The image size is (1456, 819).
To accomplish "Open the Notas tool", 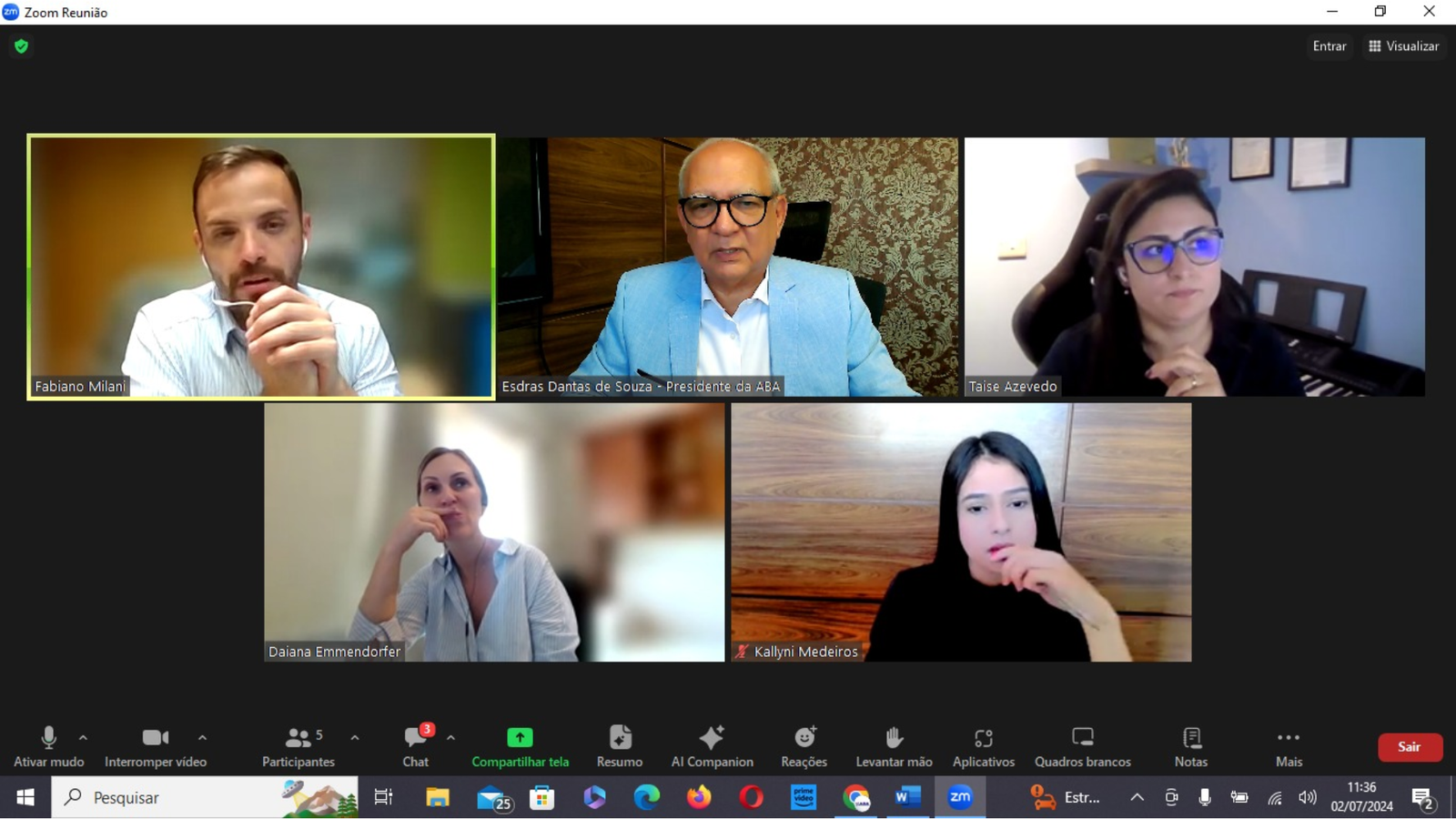I will (1190, 746).
